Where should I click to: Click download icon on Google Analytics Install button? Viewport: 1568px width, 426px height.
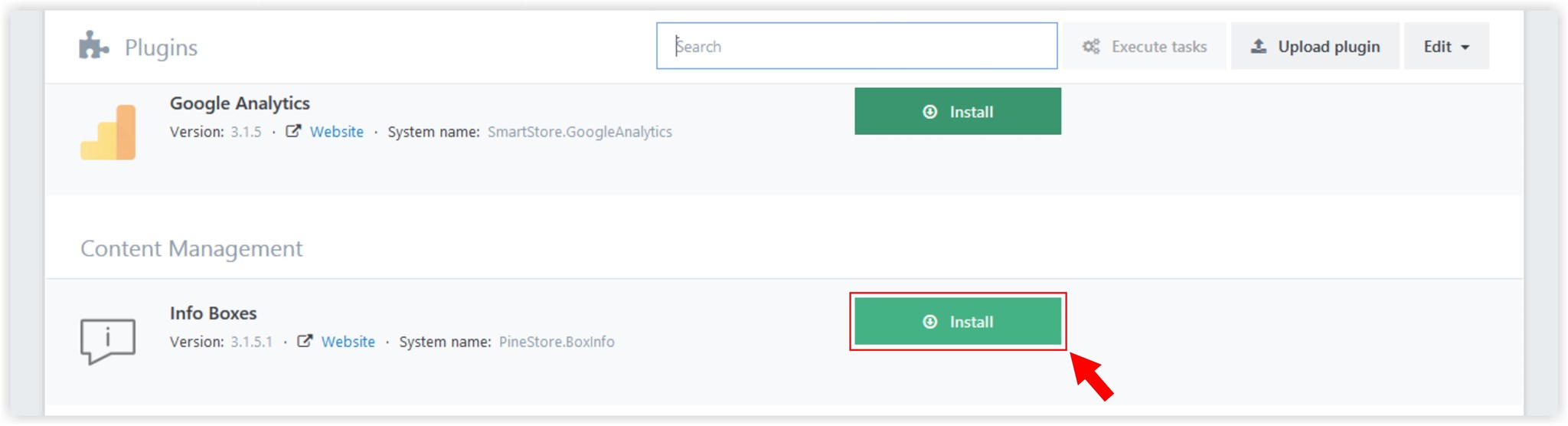(930, 112)
